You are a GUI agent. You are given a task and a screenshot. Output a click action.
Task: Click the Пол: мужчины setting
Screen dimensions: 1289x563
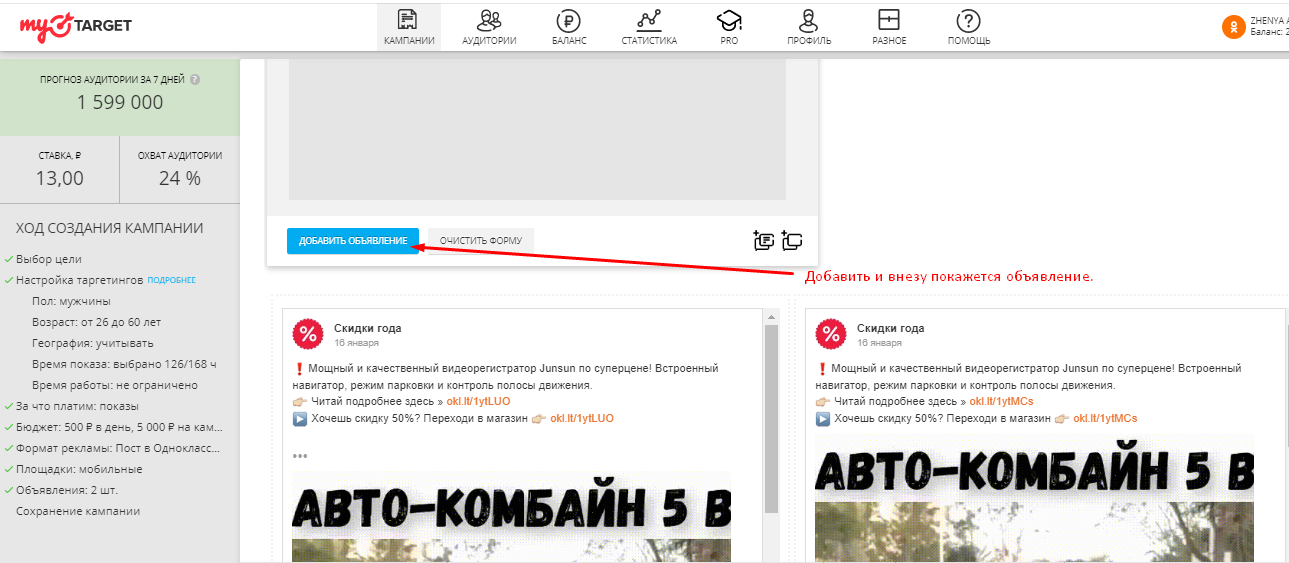(x=71, y=301)
